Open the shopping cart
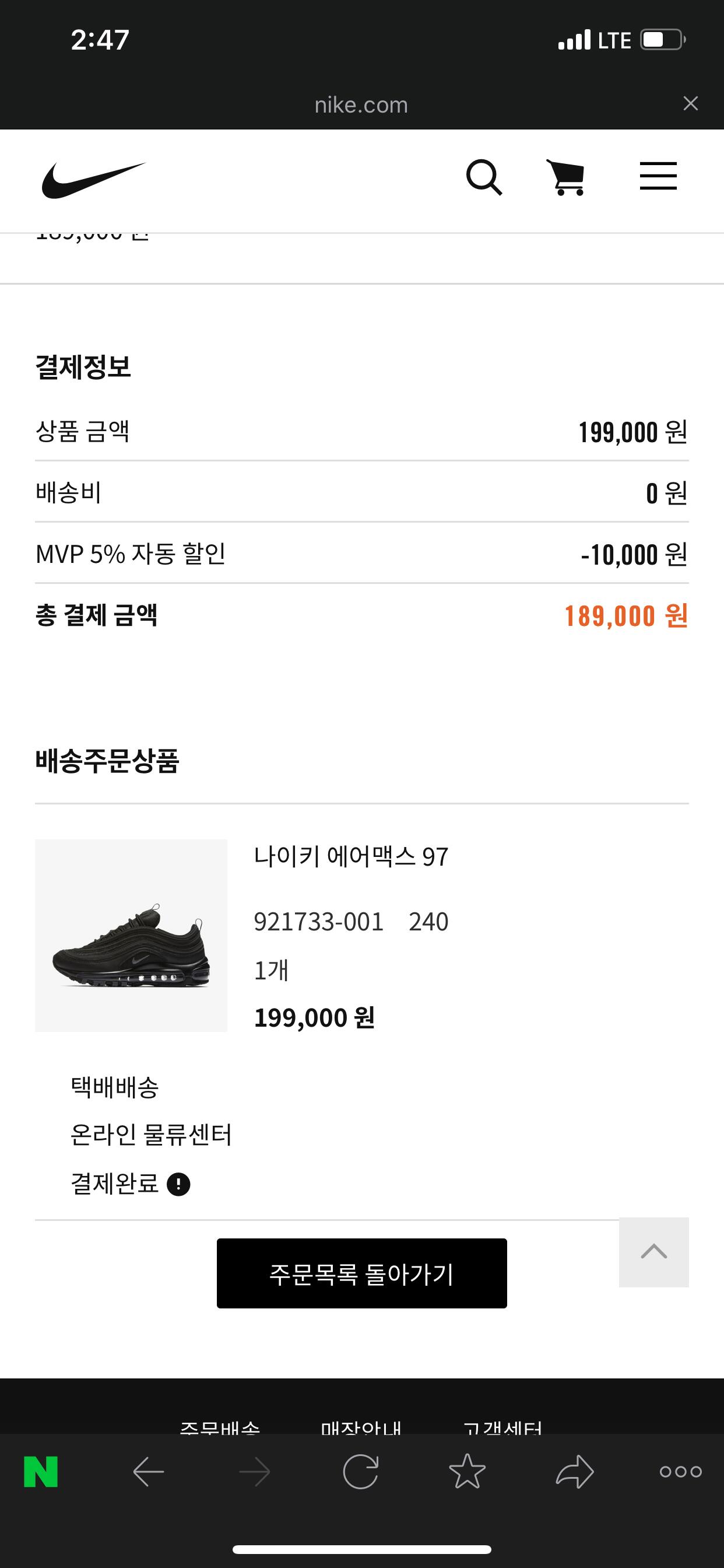This screenshot has width=724, height=1568. coord(567,178)
